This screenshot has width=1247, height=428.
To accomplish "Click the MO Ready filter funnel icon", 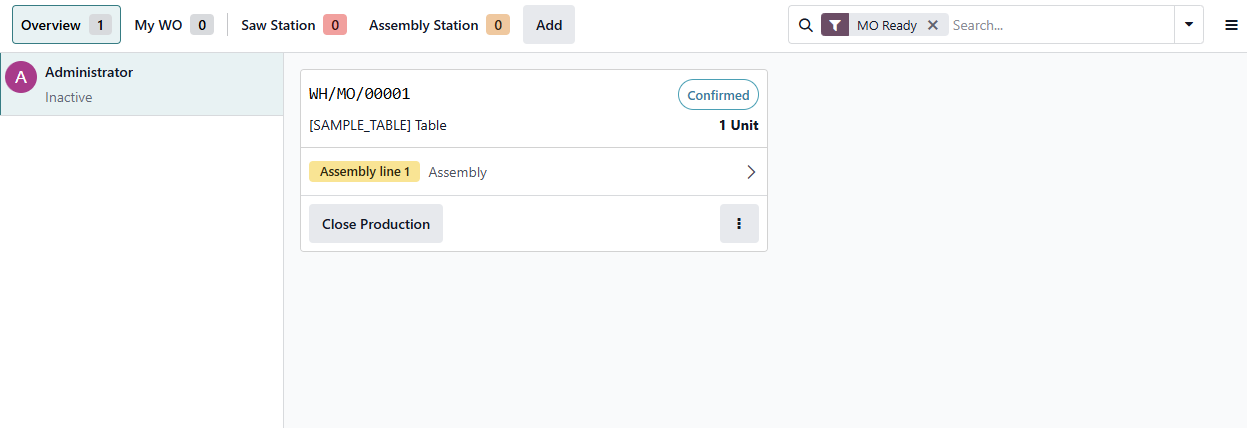I will [835, 25].
